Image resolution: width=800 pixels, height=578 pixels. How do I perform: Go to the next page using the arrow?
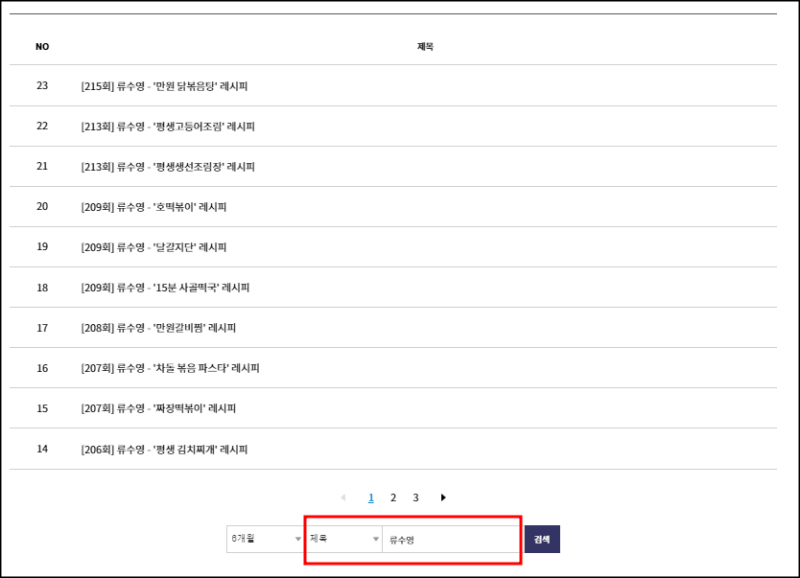point(443,496)
